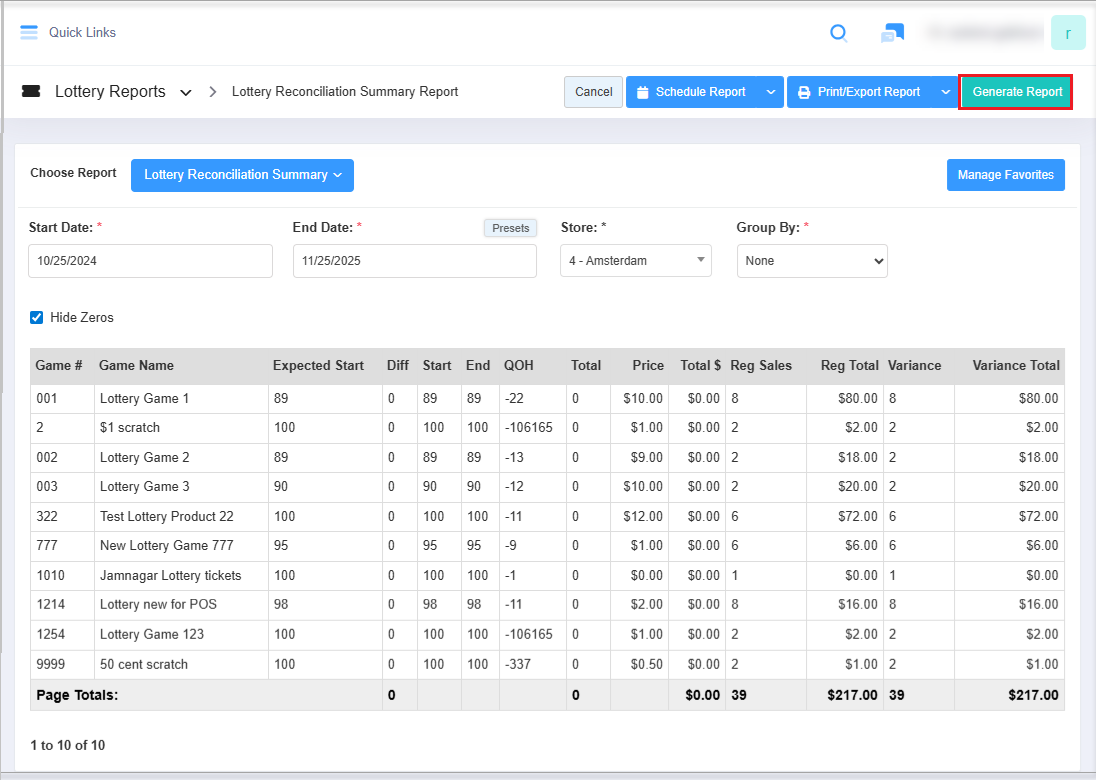1096x780 pixels.
Task: Open the hamburger Quick Links menu icon
Action: click(29, 32)
